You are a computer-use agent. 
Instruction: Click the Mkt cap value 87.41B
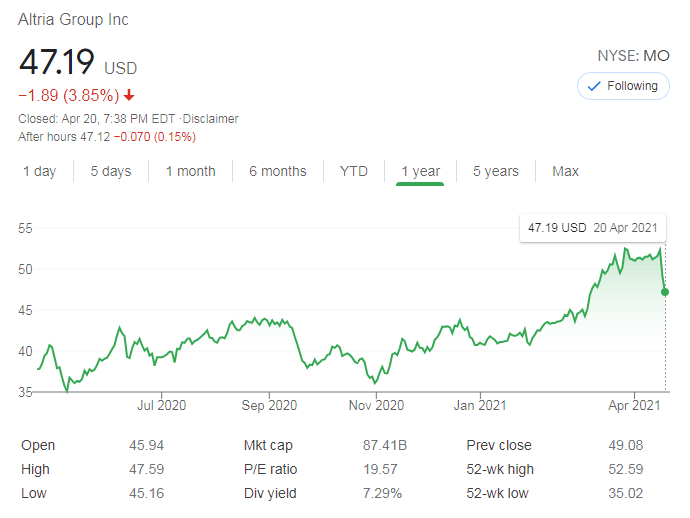(385, 445)
